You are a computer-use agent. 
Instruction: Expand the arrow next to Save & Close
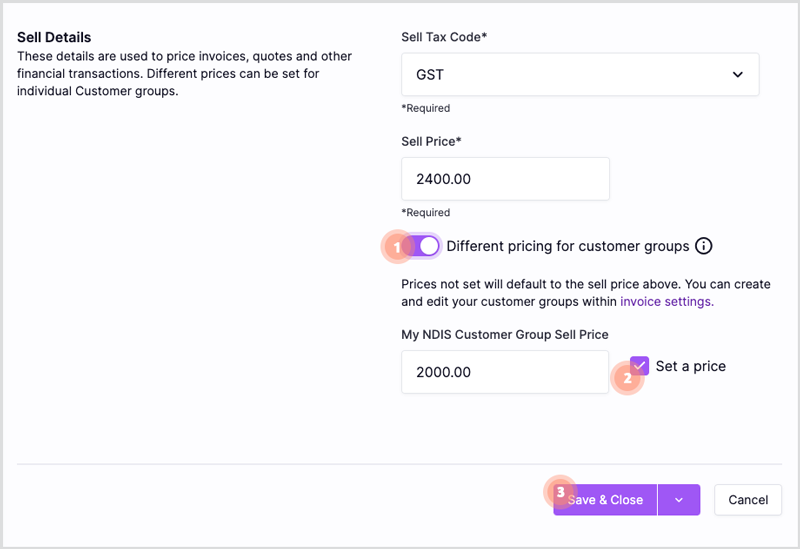click(x=679, y=500)
